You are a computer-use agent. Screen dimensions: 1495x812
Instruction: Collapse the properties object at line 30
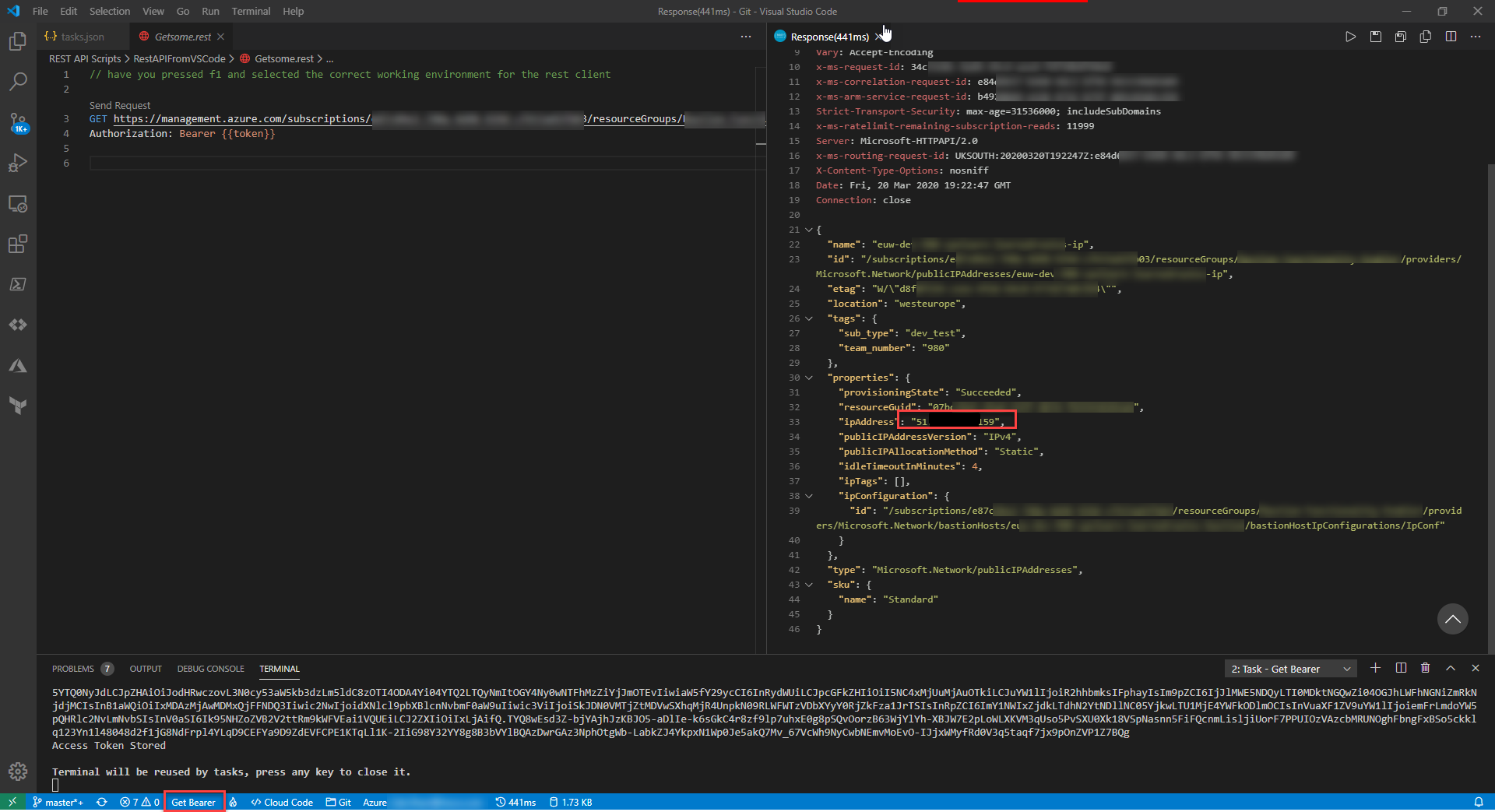pos(809,378)
